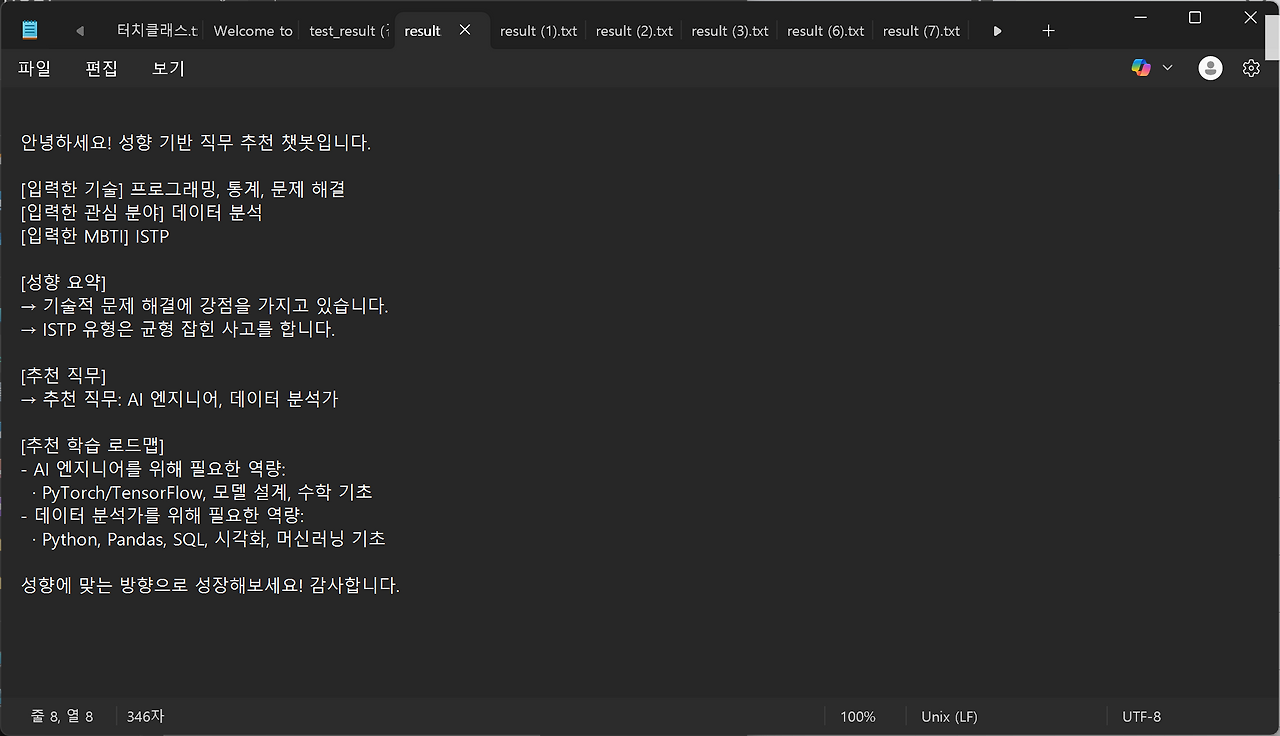1280x736 pixels.
Task: Open the 파일 menu
Action: pyautogui.click(x=35, y=67)
